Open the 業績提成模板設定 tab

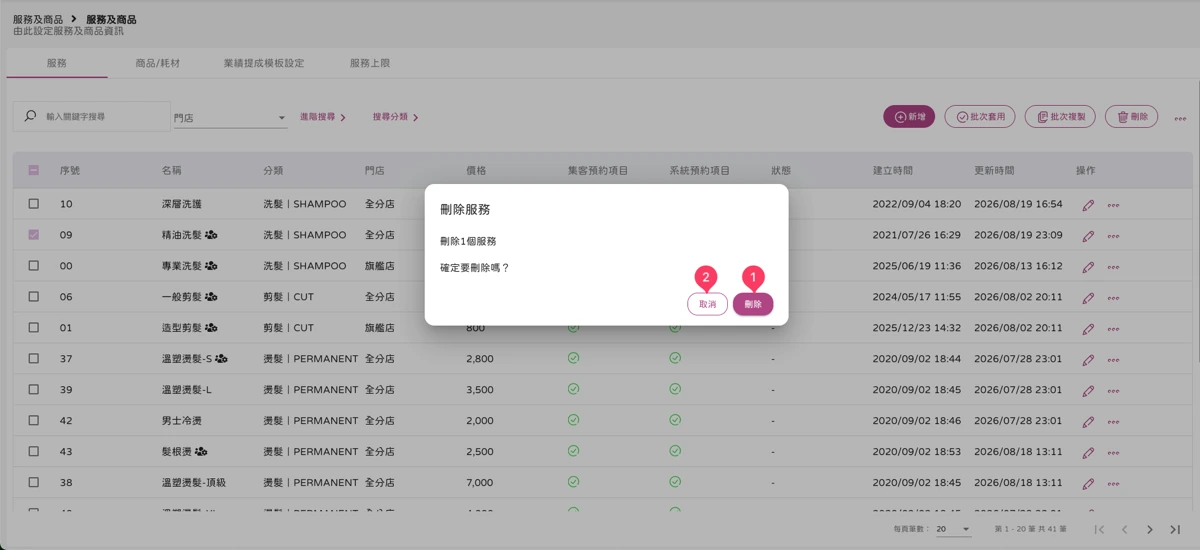(264, 63)
